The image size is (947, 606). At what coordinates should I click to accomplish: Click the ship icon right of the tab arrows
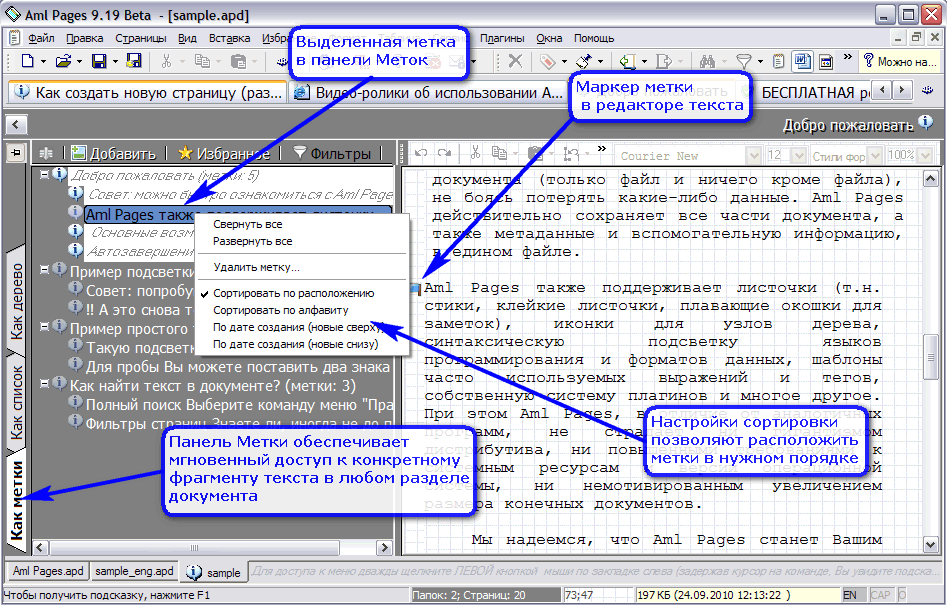coord(928,91)
